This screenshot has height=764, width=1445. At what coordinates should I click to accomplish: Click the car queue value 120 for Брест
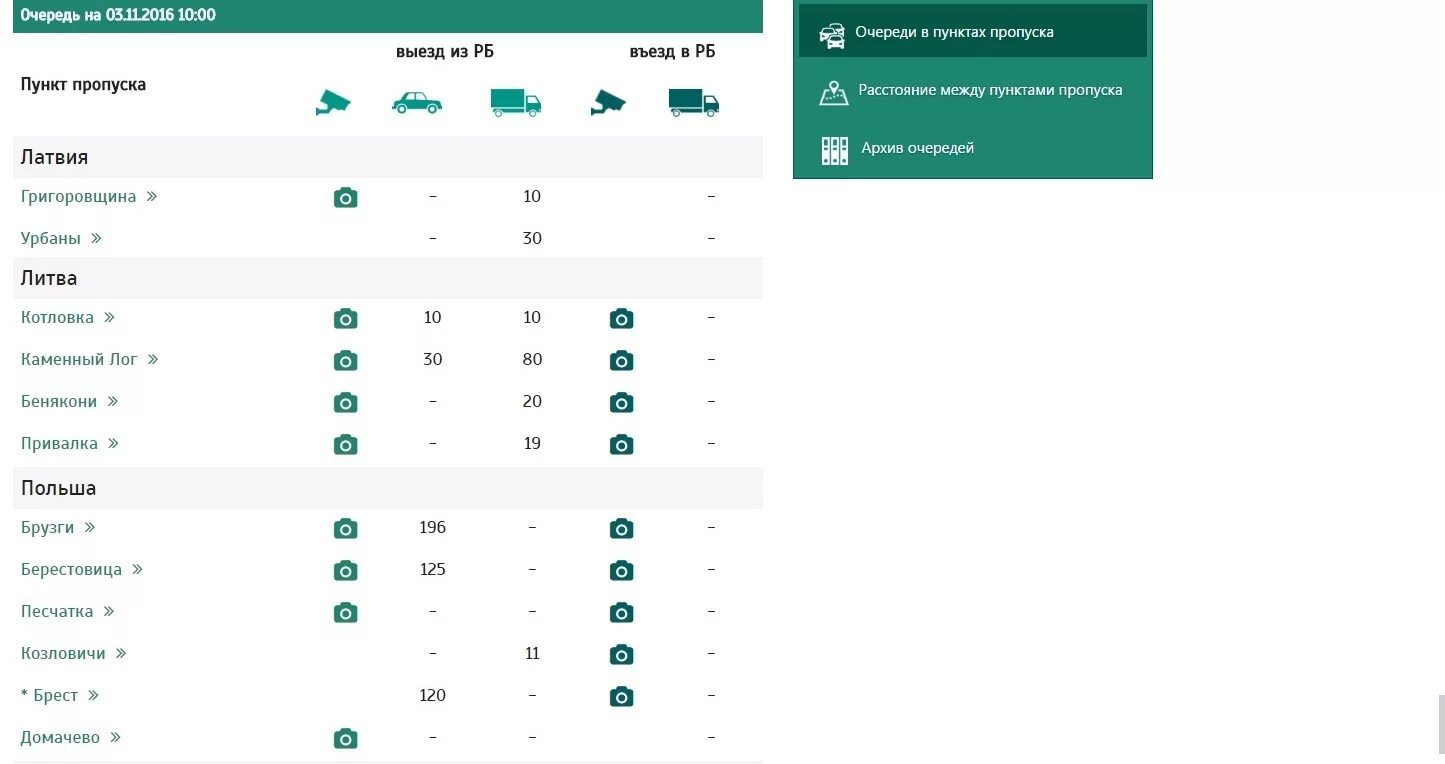[432, 695]
